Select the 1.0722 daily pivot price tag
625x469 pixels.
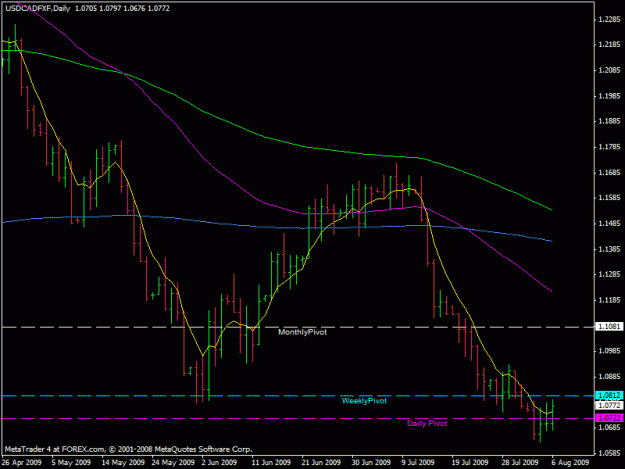[609, 418]
